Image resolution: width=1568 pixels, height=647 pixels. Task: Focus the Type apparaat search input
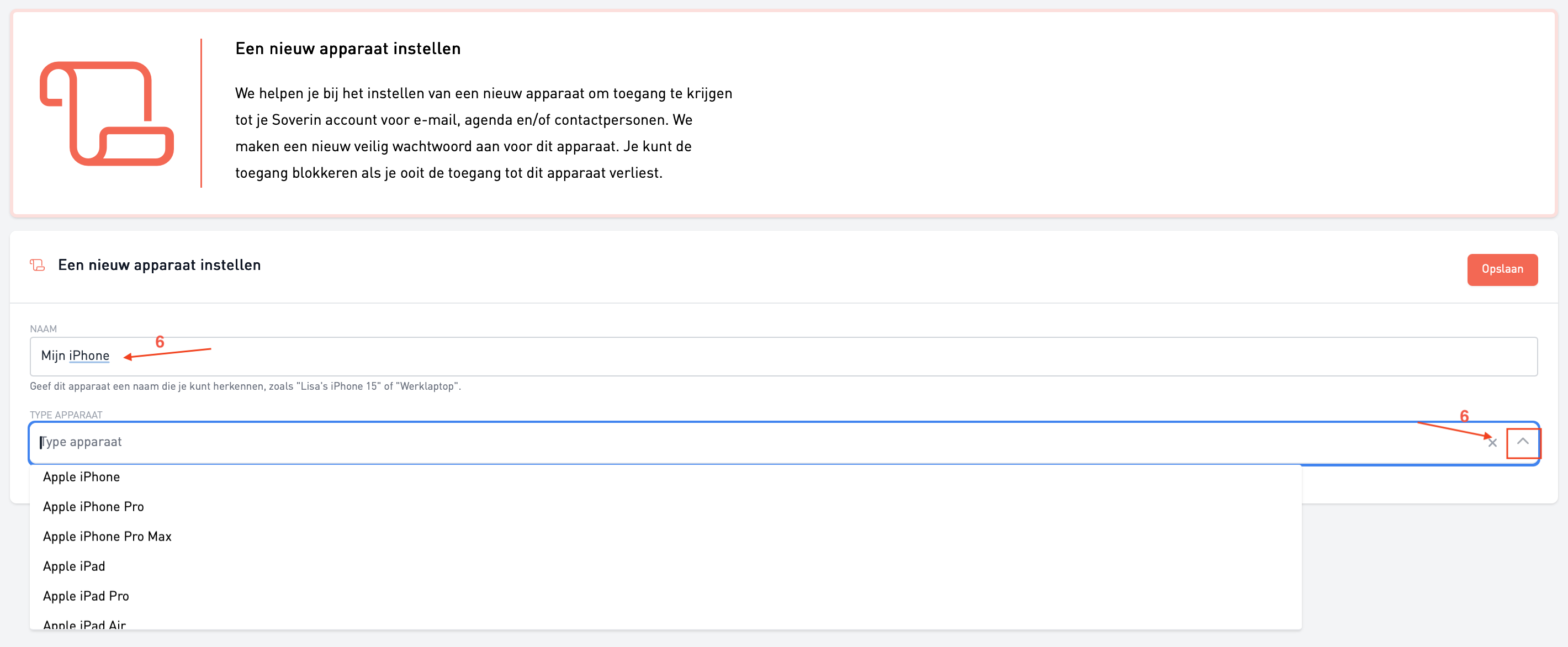point(730,443)
